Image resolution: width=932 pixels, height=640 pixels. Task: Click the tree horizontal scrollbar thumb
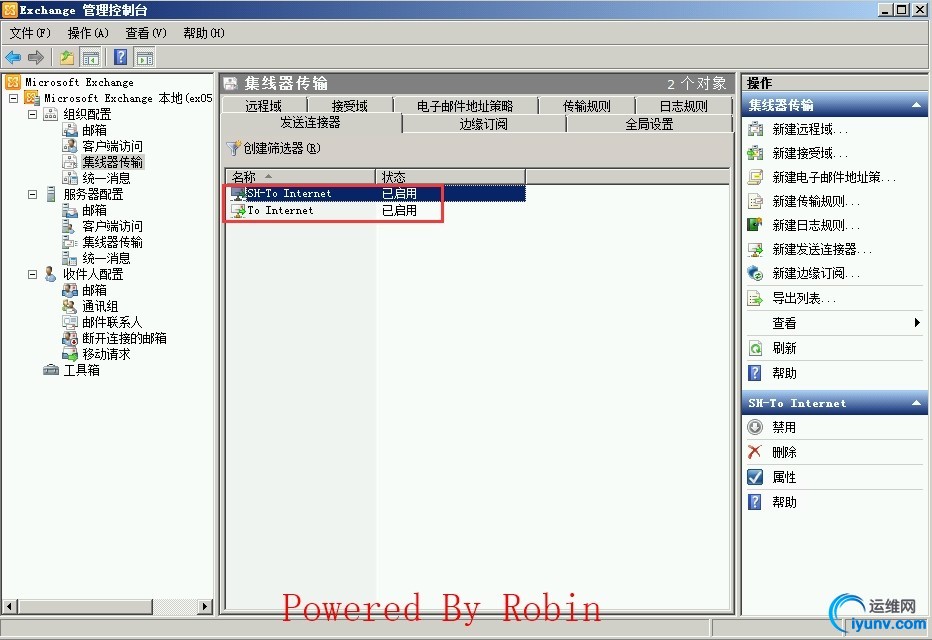click(x=85, y=606)
